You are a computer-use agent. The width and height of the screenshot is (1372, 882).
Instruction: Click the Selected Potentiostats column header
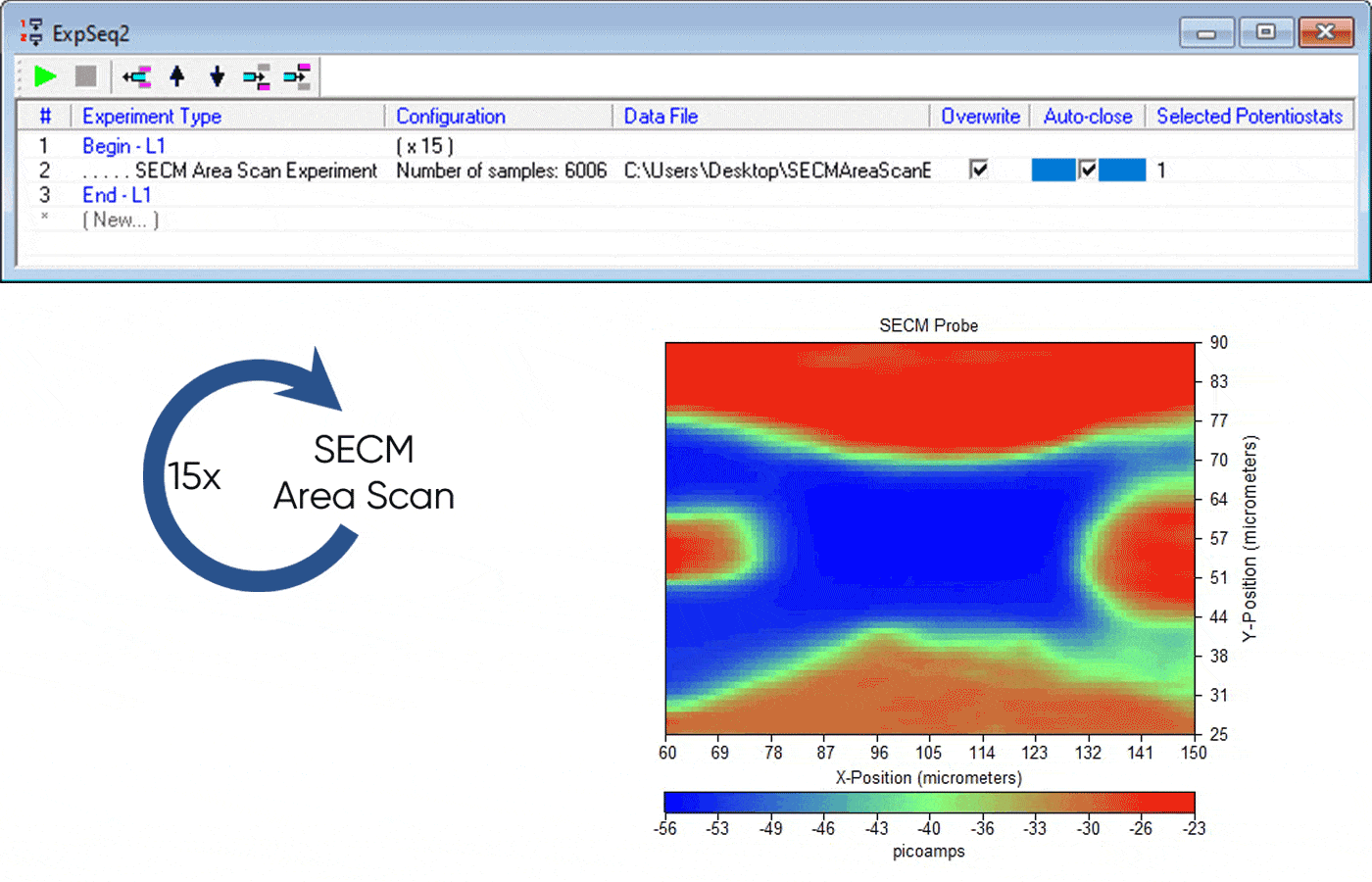coord(1249,117)
